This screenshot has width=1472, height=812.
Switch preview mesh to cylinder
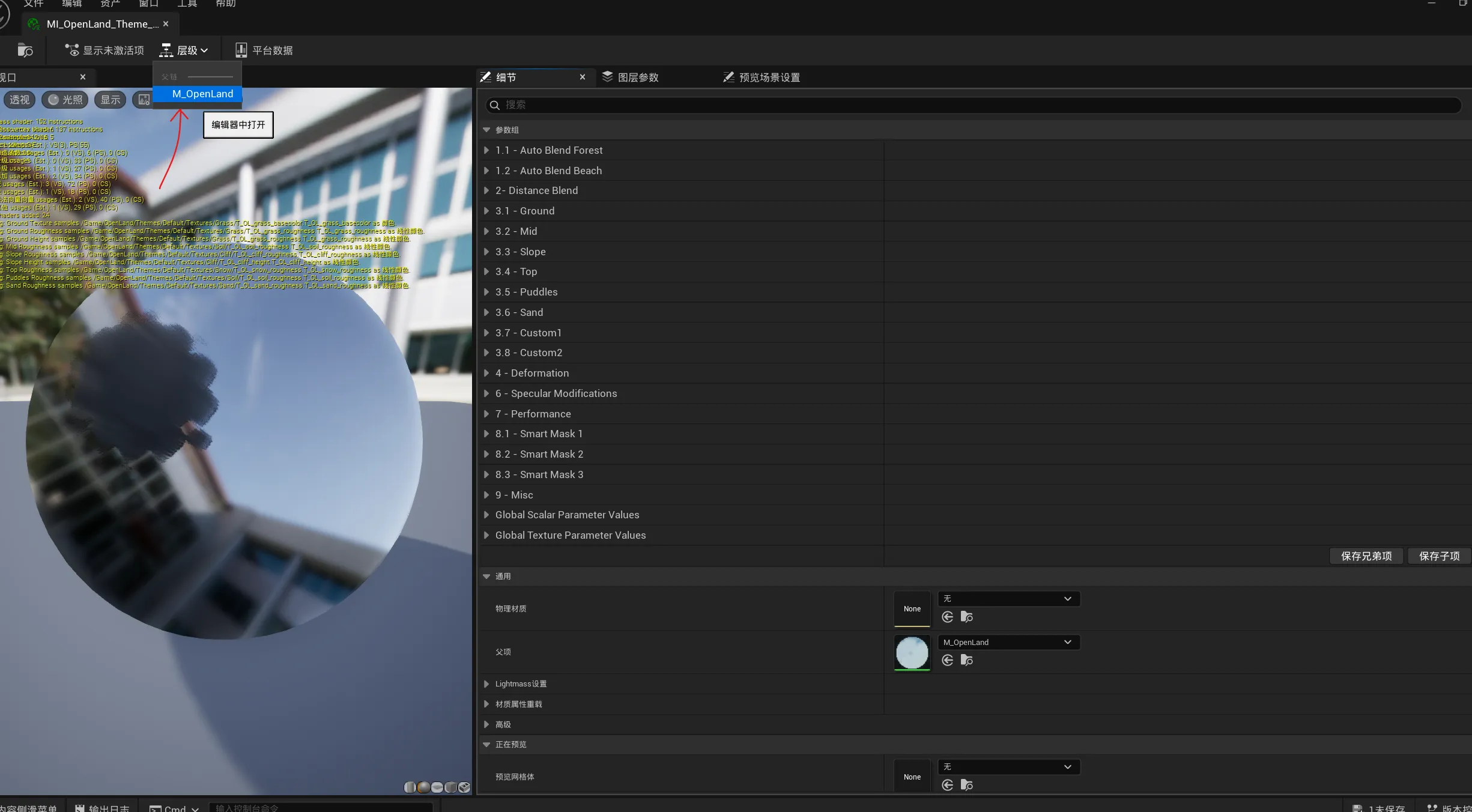410,787
